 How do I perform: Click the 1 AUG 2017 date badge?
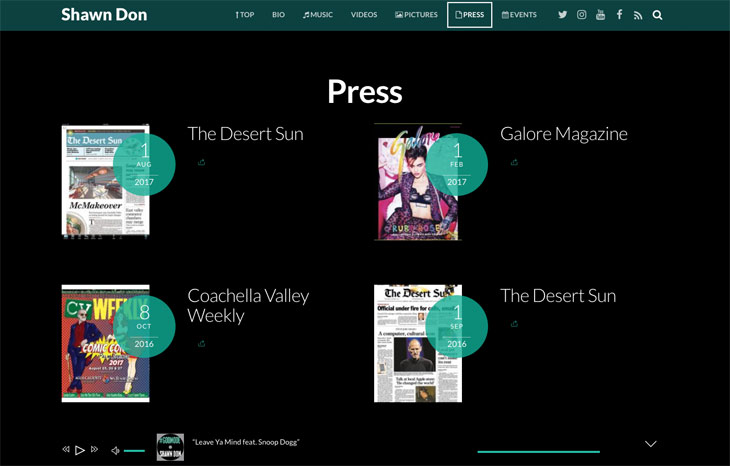[x=144, y=164]
